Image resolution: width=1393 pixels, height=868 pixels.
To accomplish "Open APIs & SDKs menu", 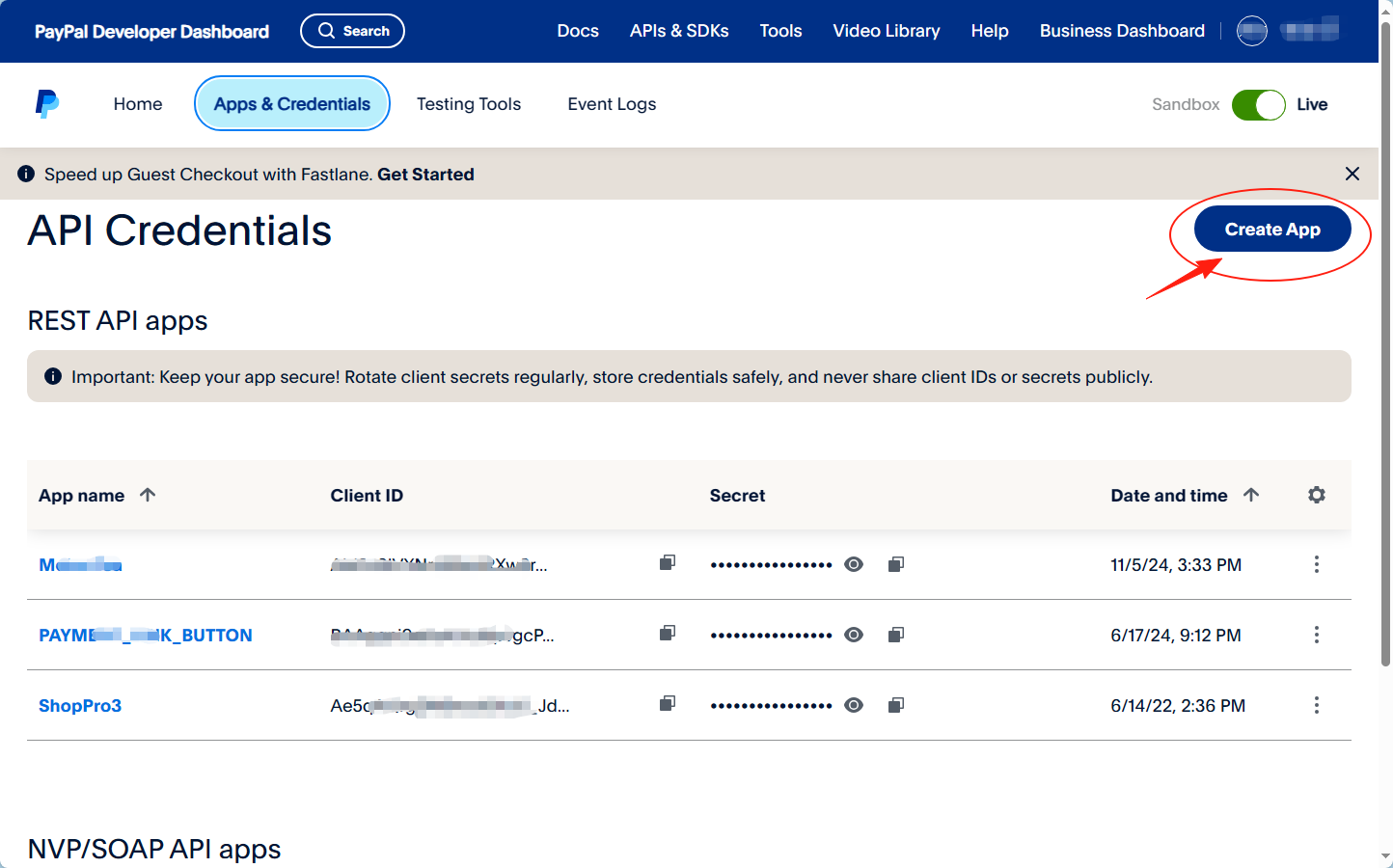I will 679,31.
